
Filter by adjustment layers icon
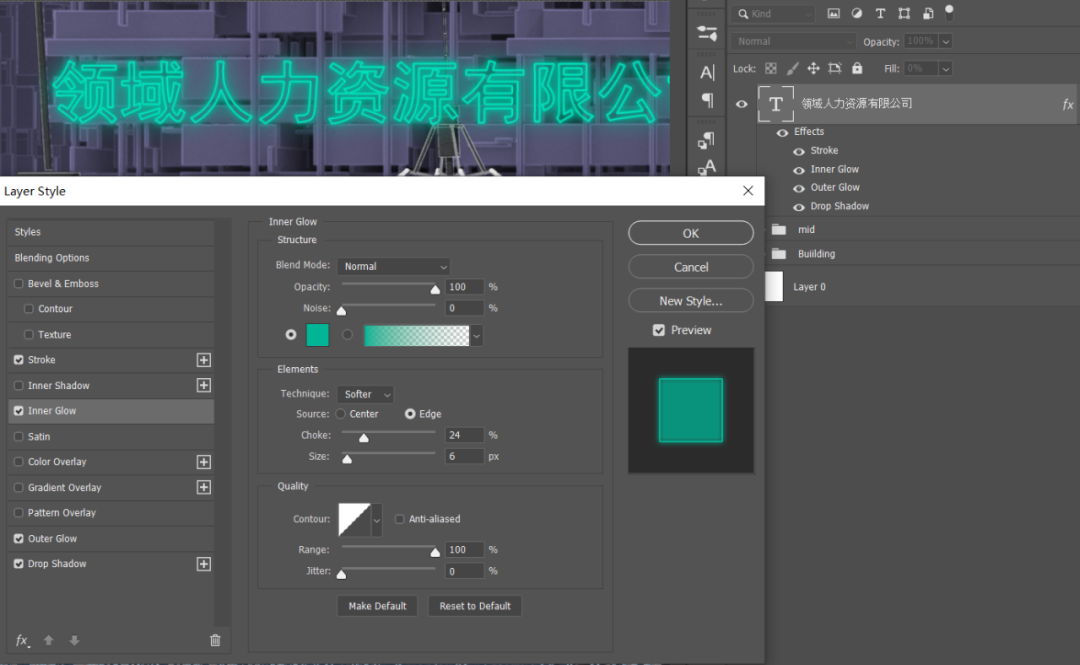(x=857, y=14)
